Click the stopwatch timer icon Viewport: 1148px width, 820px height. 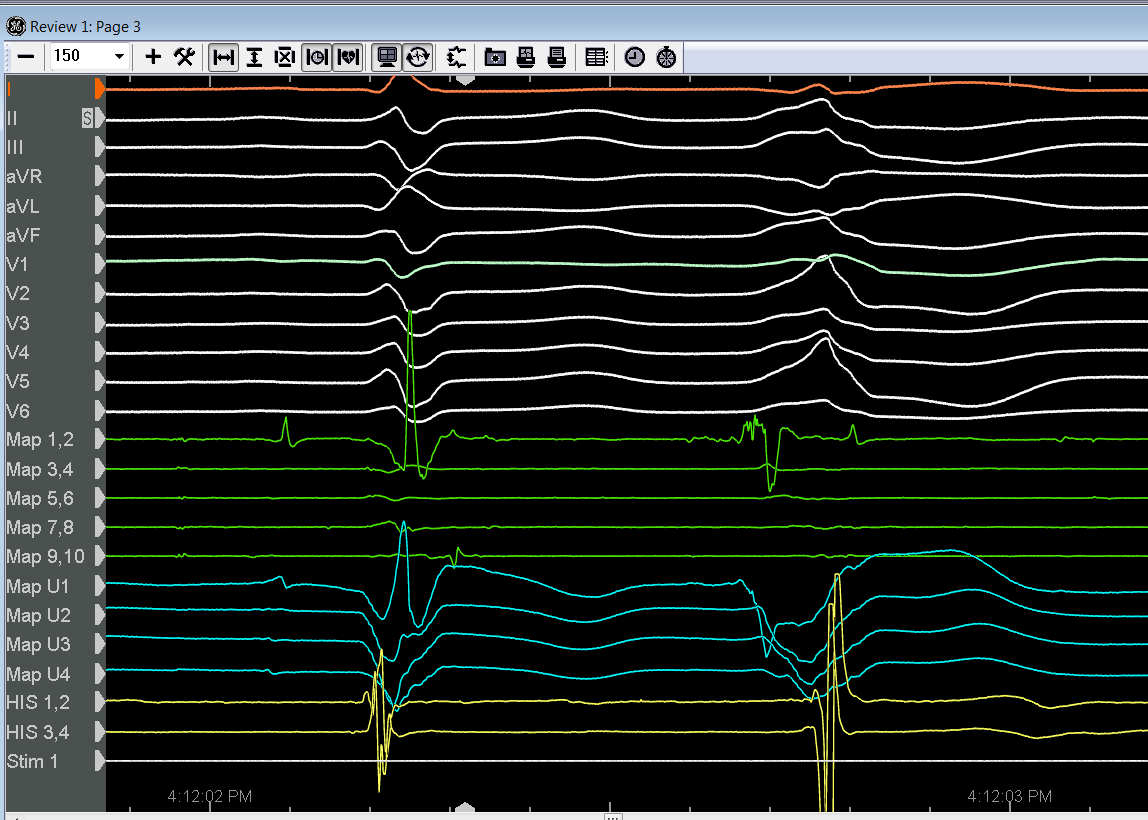pyautogui.click(x=666, y=56)
